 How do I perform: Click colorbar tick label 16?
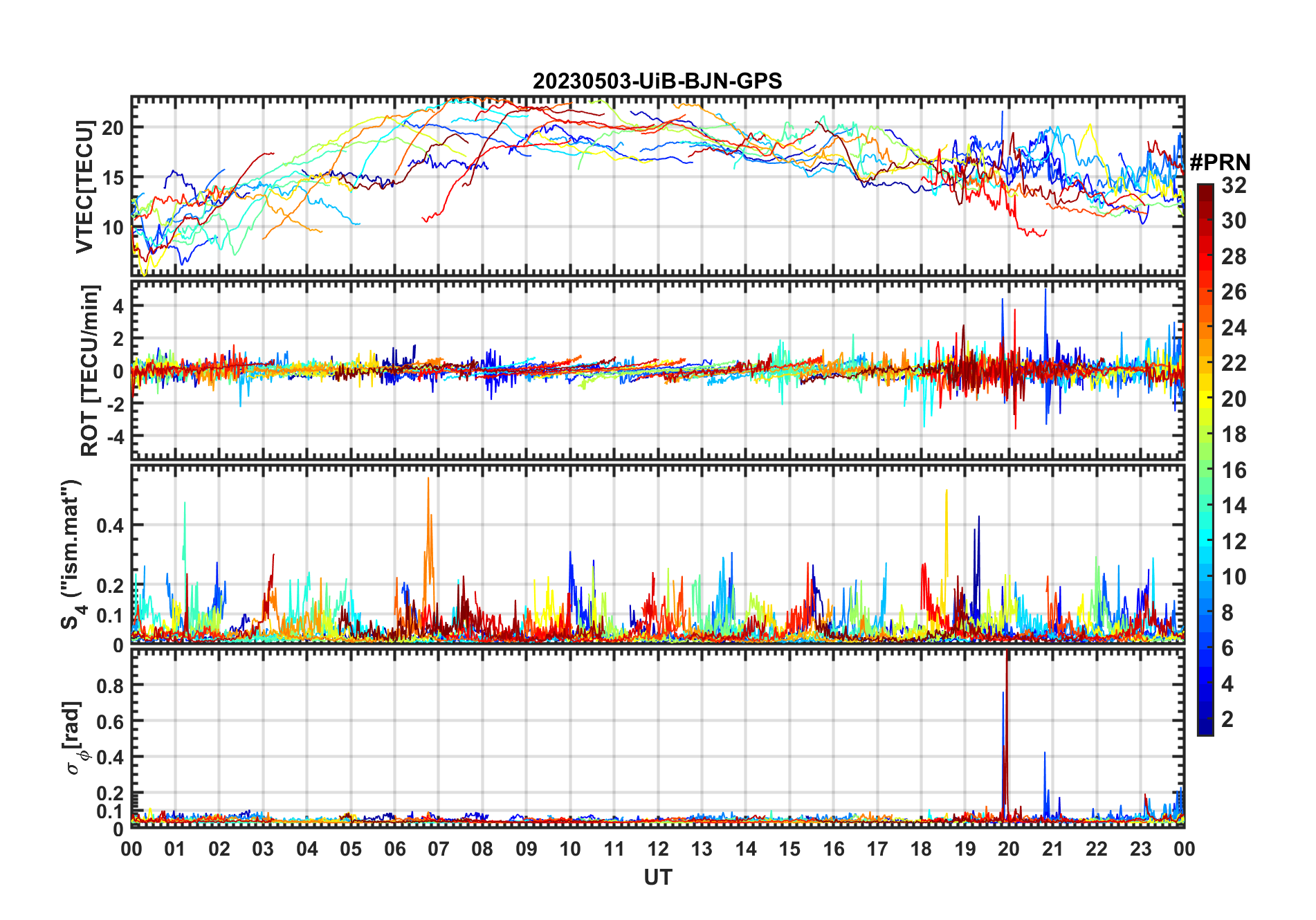pos(1234,470)
